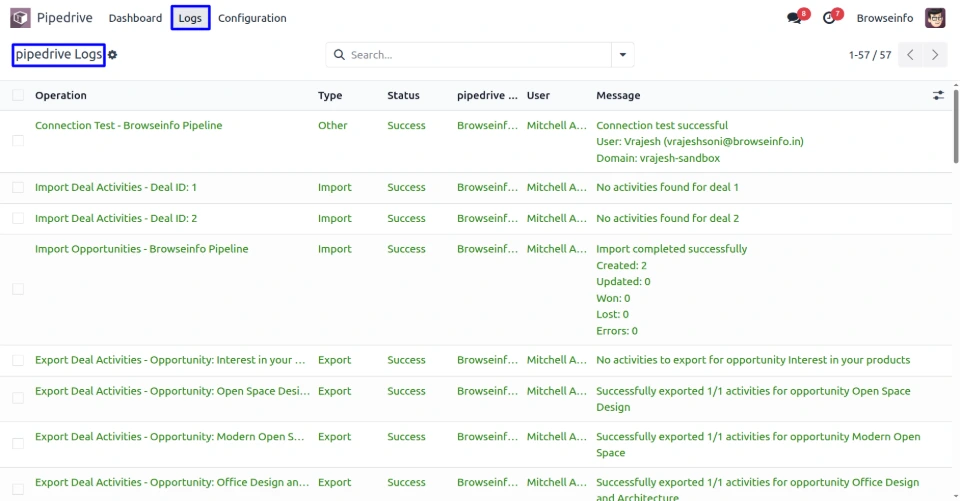Sort by the Operation column header

[61, 96]
